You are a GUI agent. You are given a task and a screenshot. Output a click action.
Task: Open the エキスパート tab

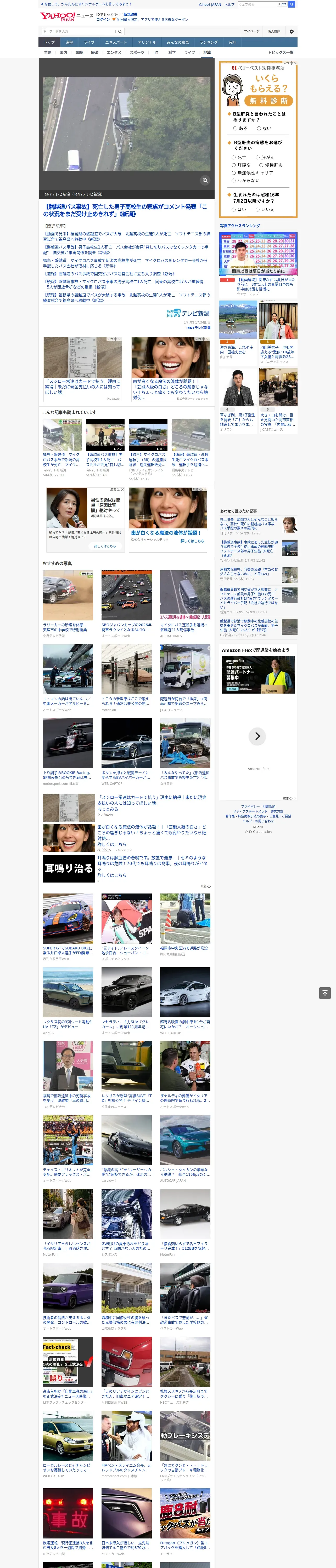click(116, 43)
